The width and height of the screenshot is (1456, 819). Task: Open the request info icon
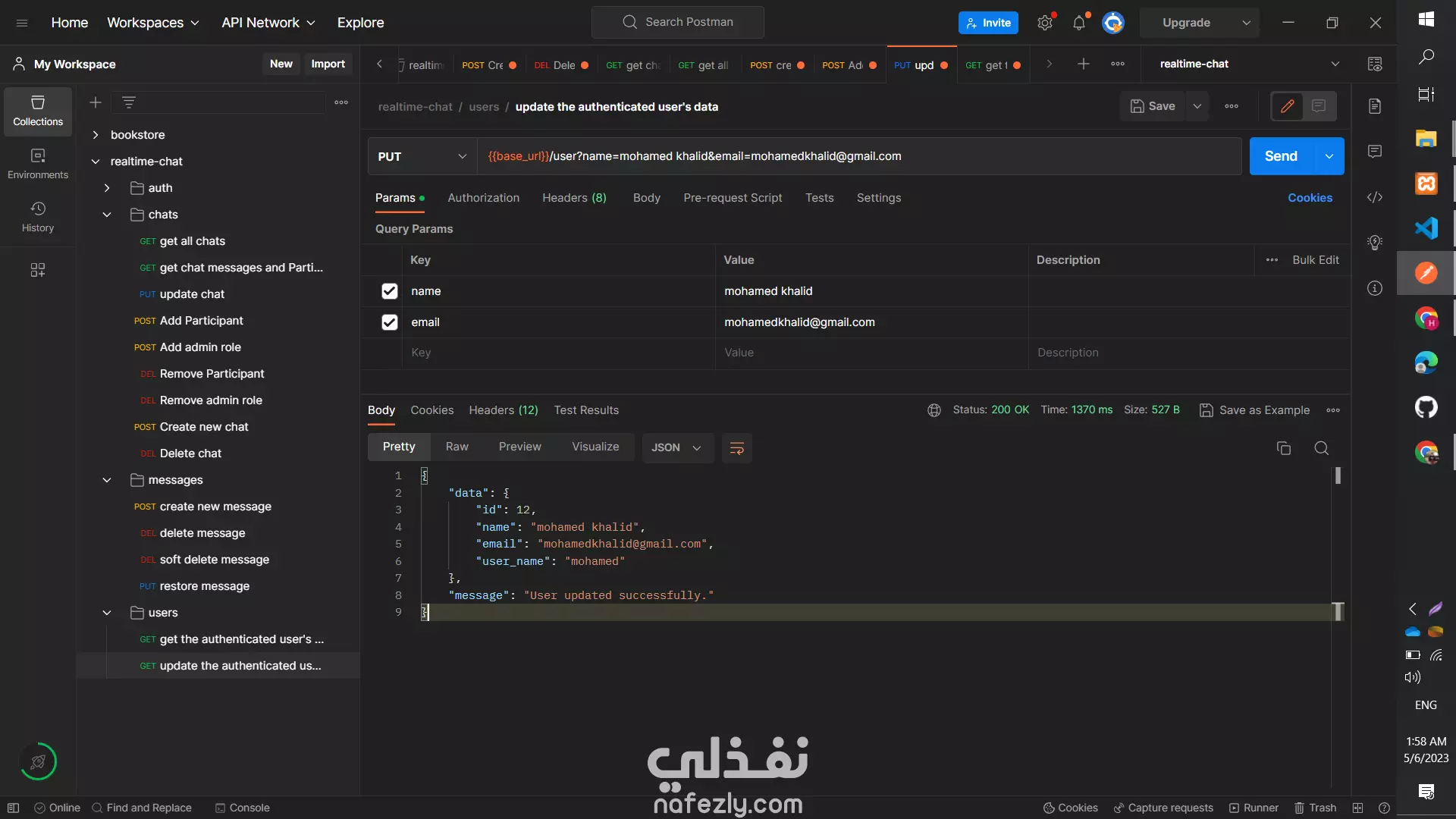tap(1375, 288)
